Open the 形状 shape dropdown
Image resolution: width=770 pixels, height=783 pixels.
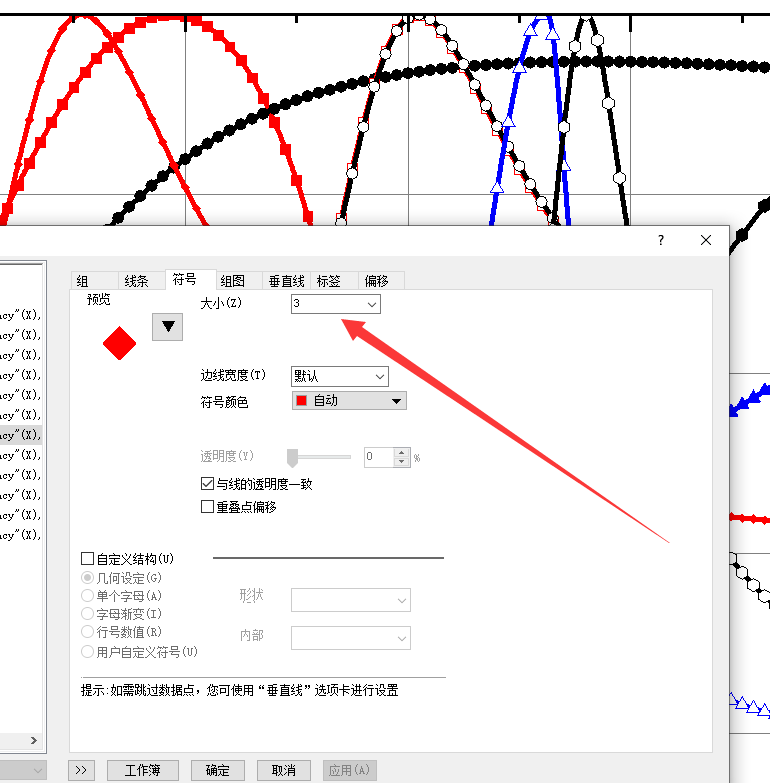tap(351, 600)
